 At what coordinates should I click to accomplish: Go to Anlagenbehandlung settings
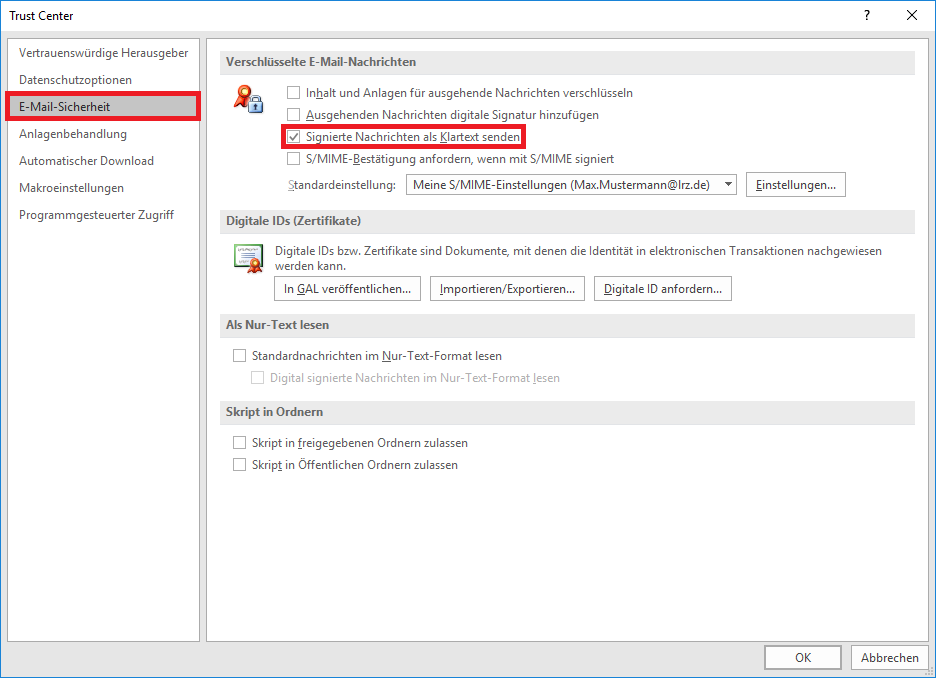(x=73, y=134)
